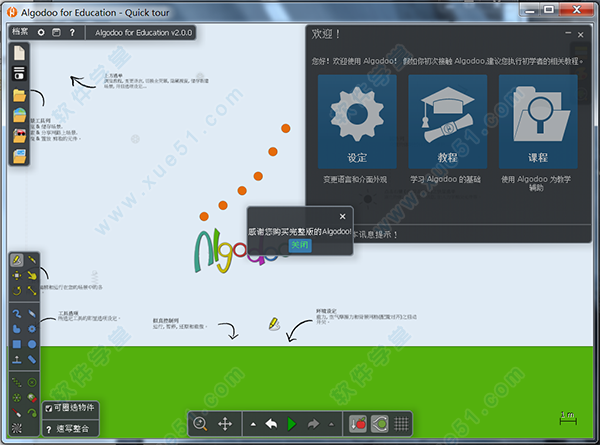The width and height of the screenshot is (600, 445).
Task: Close the 欢迎 welcome panel
Action: [x=580, y=35]
